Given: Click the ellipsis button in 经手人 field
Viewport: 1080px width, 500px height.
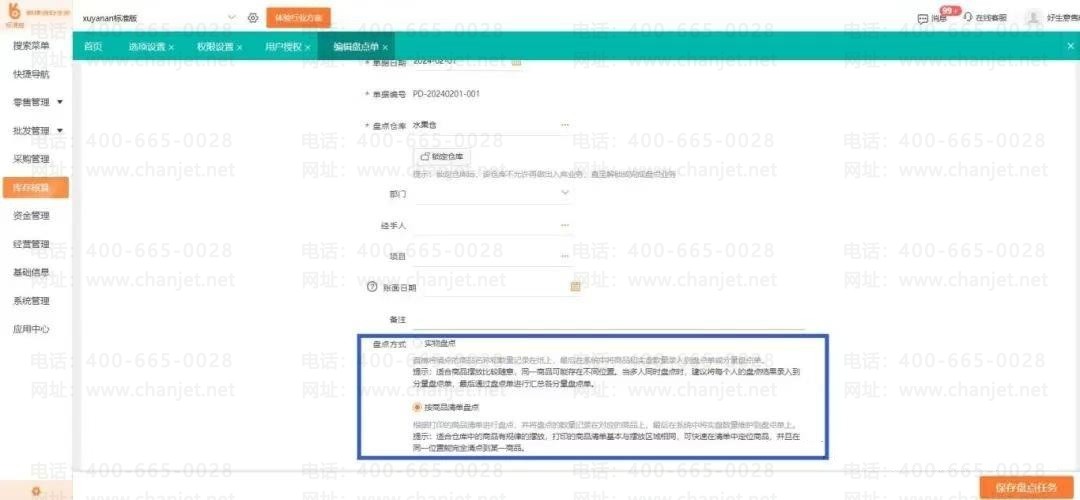Looking at the screenshot, I should [565, 225].
